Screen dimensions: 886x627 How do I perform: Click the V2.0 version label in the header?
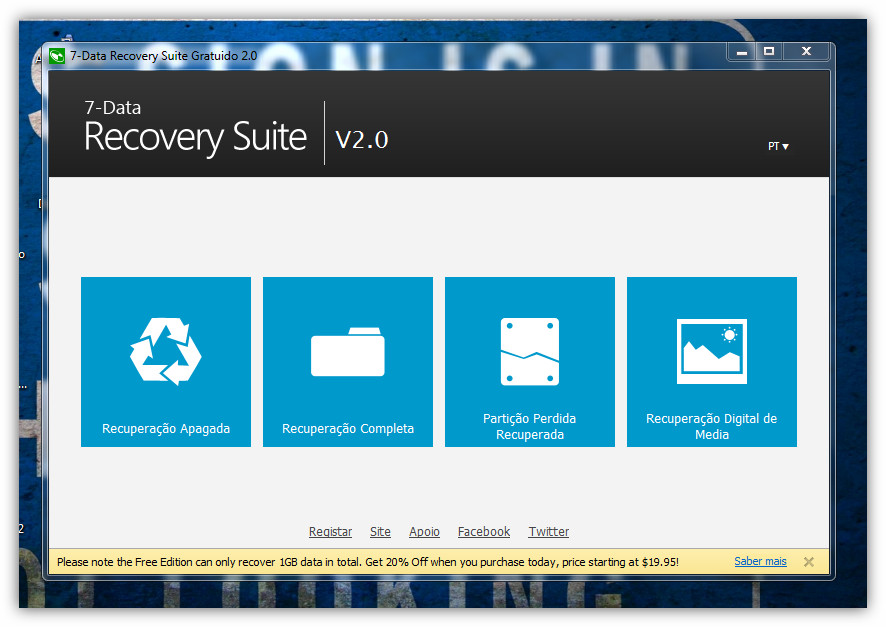tap(362, 140)
